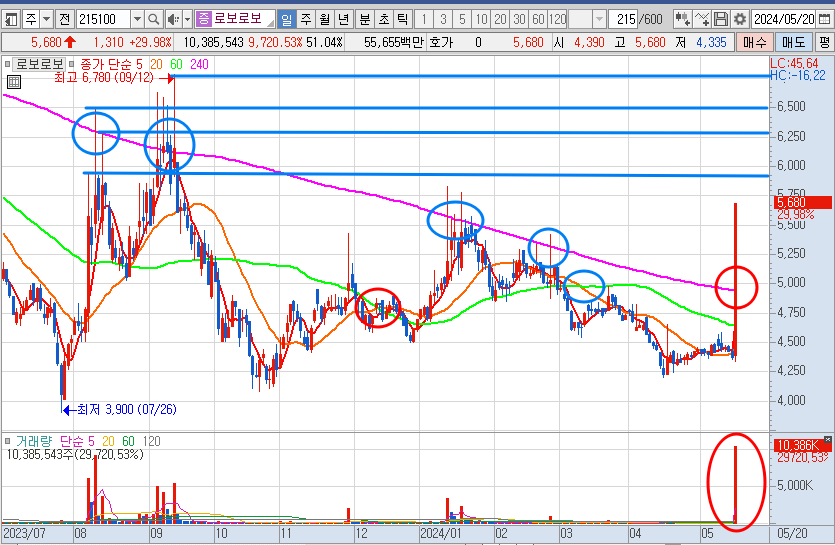Screen dimensions: 835x545
Task: Open the stock search magnifier
Action: (153, 20)
